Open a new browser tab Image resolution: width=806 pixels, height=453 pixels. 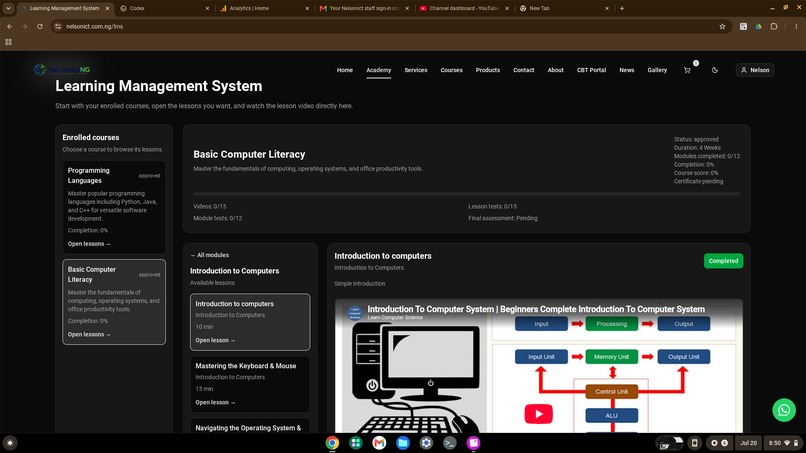[622, 8]
